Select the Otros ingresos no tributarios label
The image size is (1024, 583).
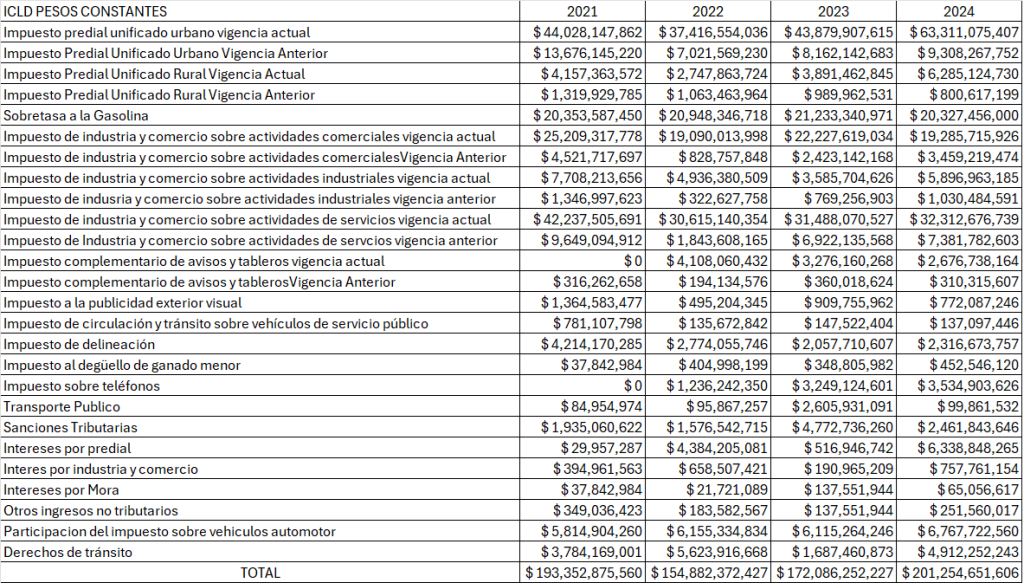tap(90, 511)
